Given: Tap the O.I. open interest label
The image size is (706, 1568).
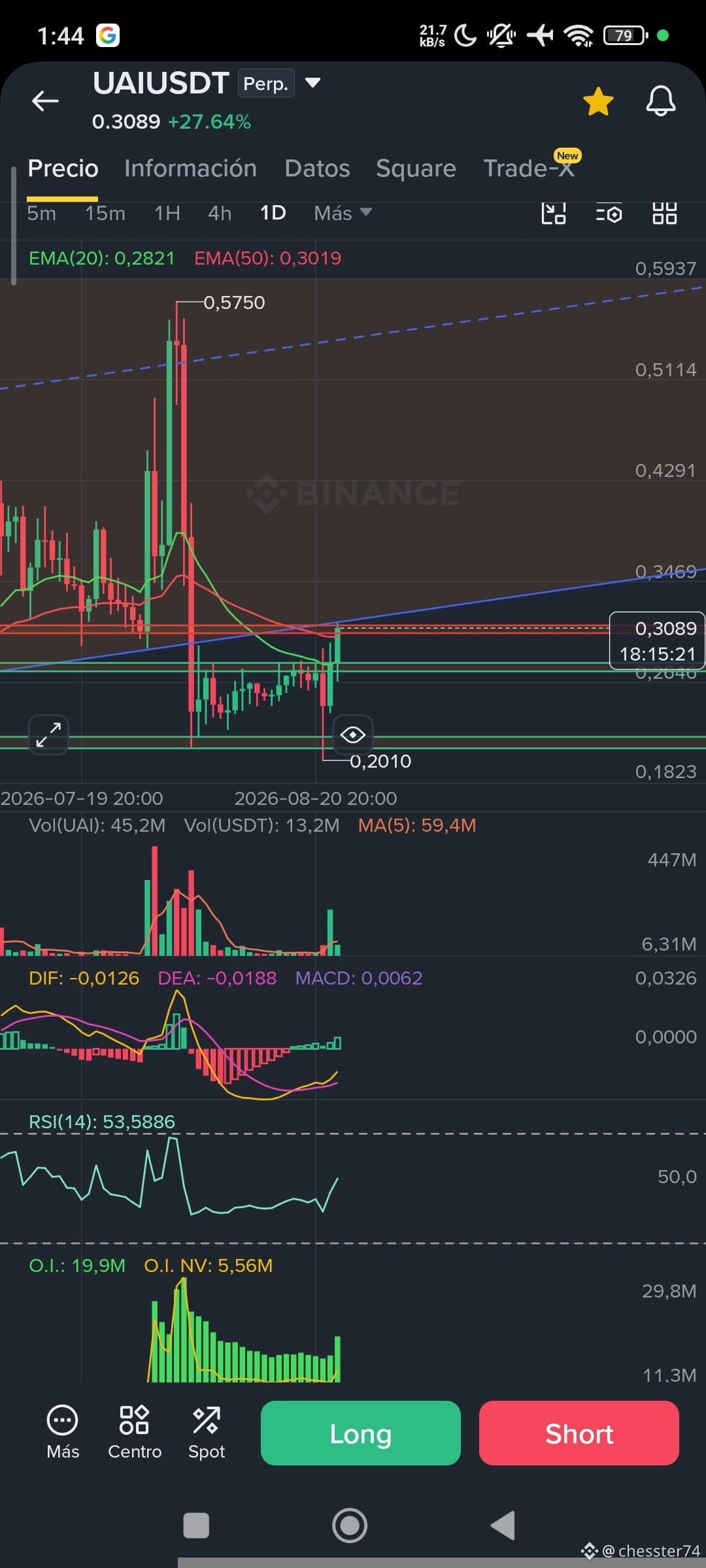Looking at the screenshot, I should pyautogui.click(x=77, y=1266).
